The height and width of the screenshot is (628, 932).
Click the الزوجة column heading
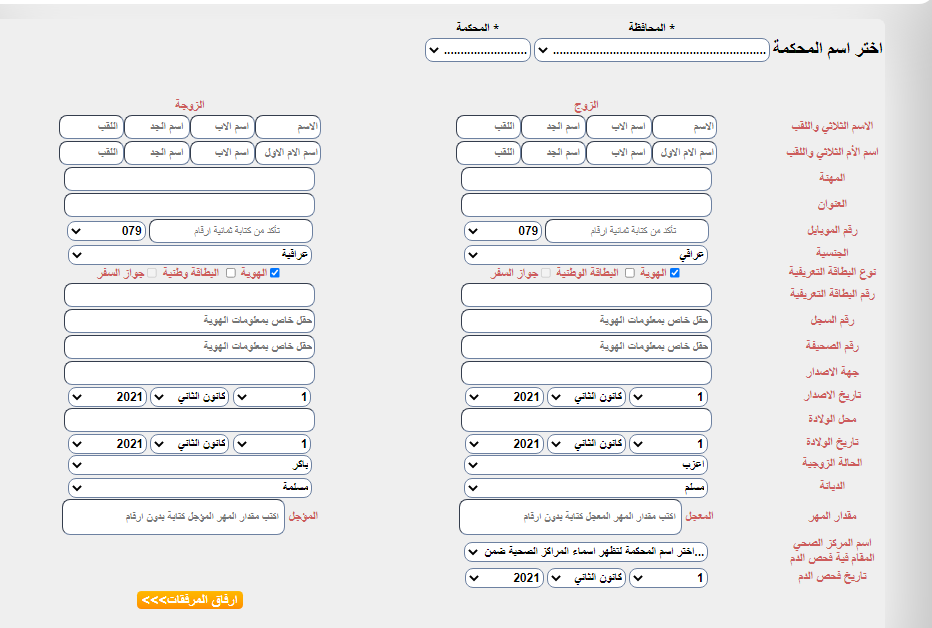pos(190,105)
